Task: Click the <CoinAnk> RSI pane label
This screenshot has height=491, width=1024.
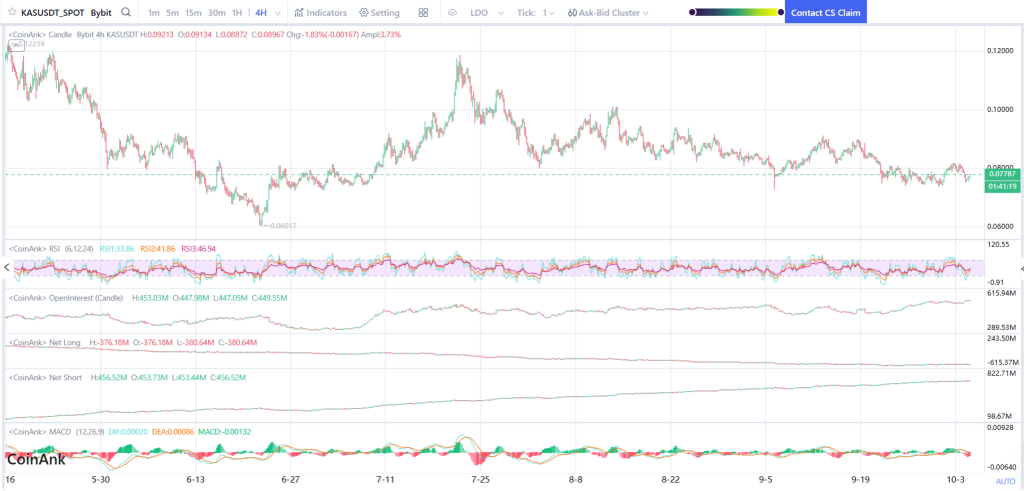Action: pyautogui.click(x=33, y=249)
